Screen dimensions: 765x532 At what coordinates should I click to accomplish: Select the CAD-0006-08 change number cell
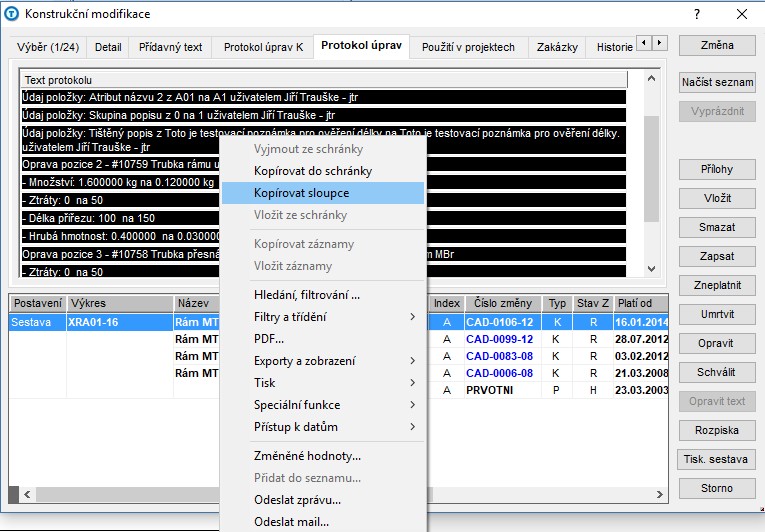[503, 373]
